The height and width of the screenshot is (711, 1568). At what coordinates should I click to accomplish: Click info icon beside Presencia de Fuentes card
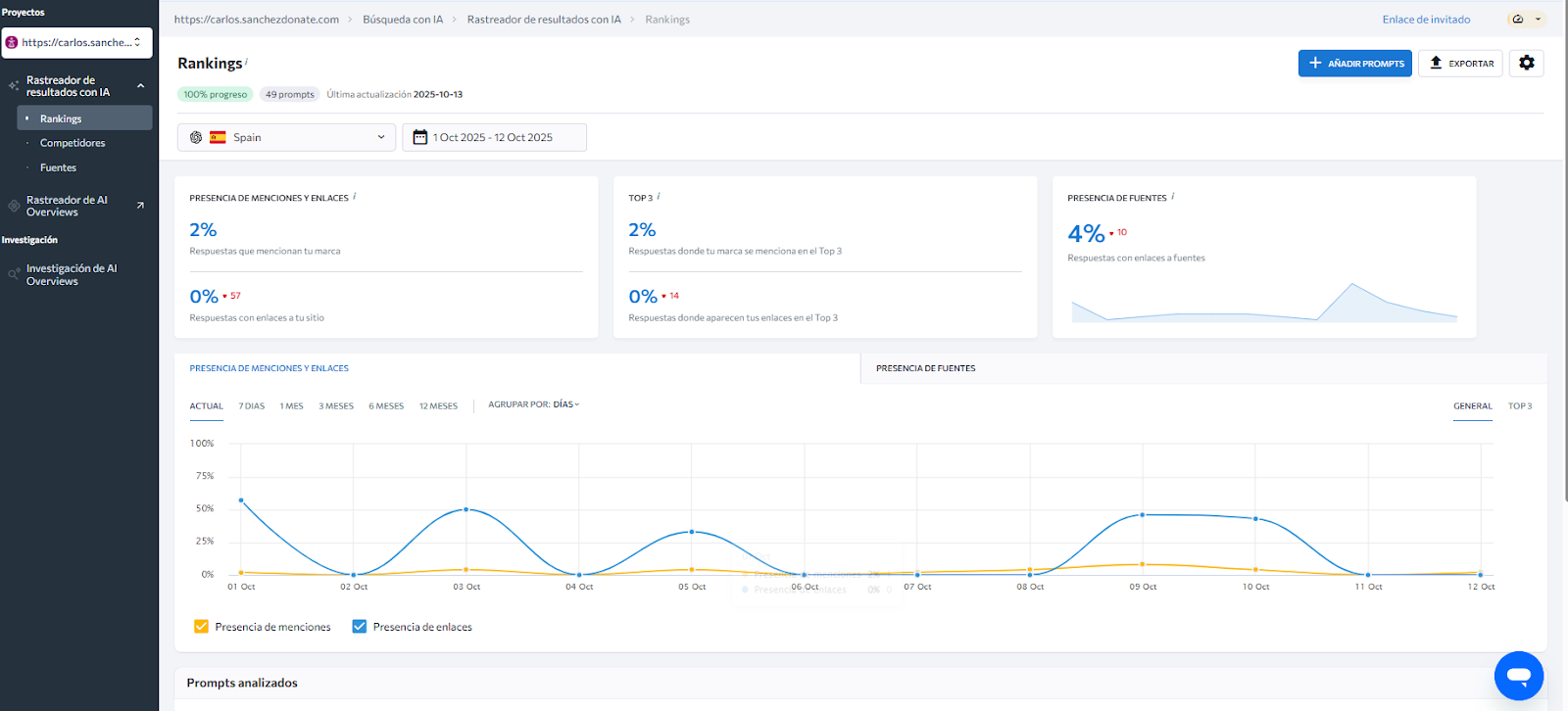(x=1173, y=197)
